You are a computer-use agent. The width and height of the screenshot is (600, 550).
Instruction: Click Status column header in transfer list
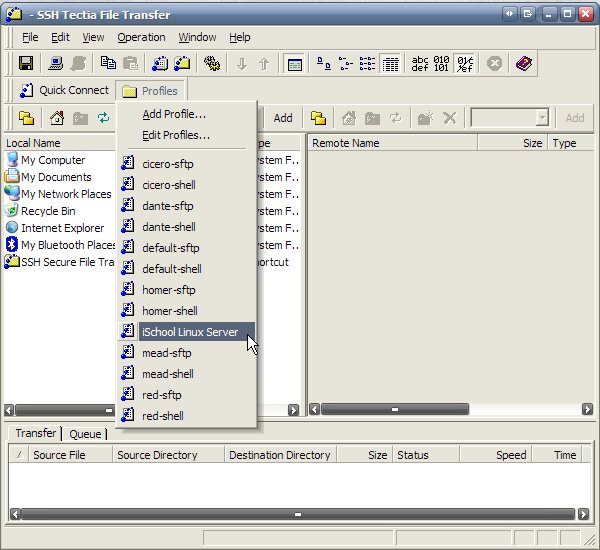tap(426, 455)
